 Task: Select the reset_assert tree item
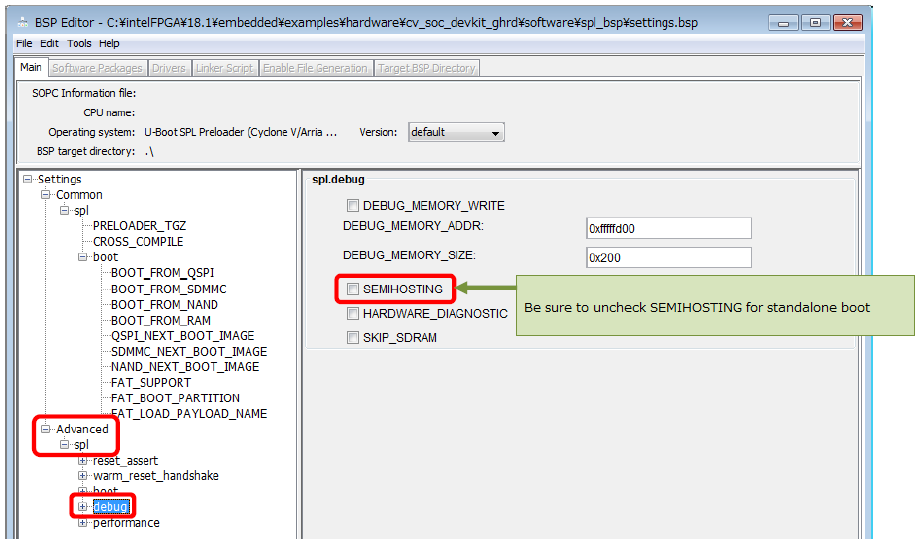pos(125,460)
